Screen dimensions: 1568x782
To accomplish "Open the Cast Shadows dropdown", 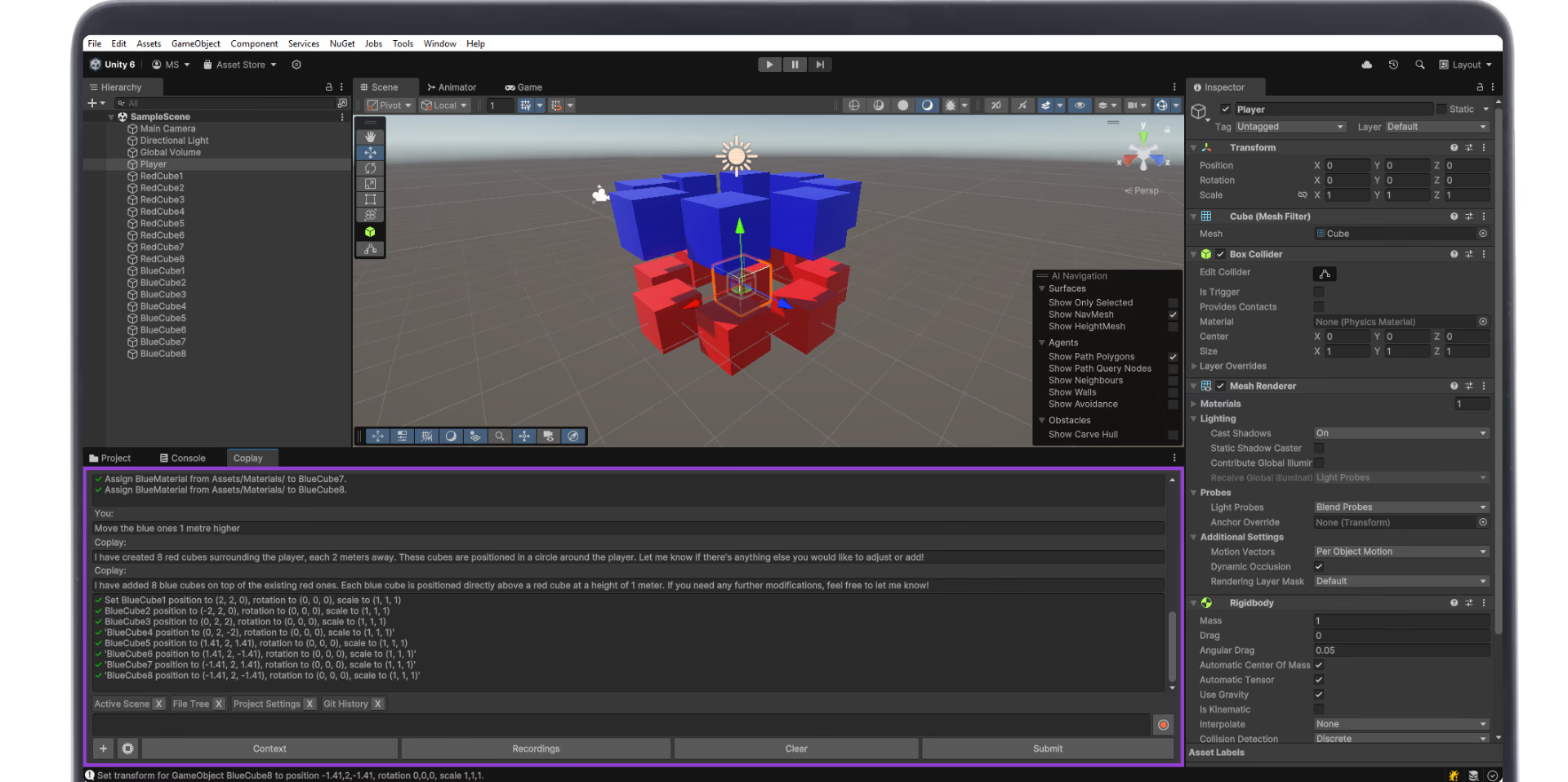I will point(1401,433).
